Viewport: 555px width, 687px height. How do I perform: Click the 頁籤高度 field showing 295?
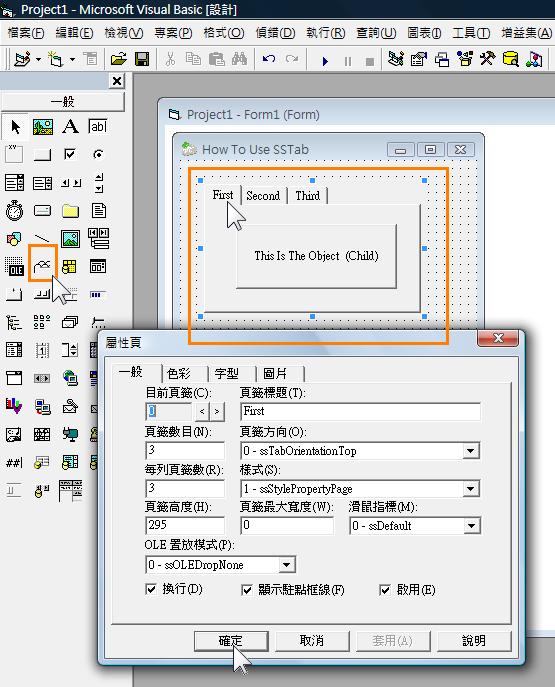[x=184, y=525]
